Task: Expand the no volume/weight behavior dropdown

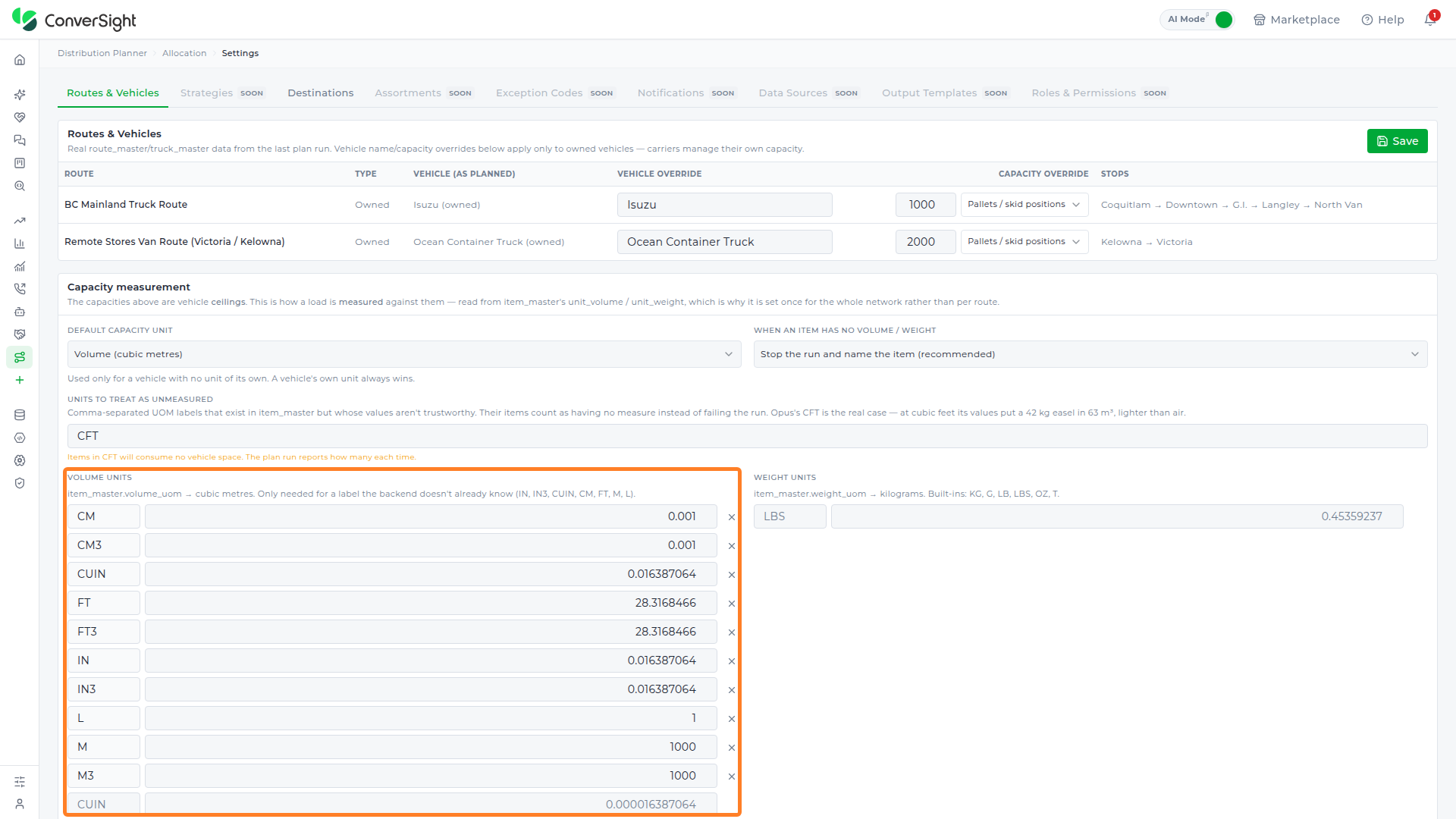Action: tap(1090, 354)
